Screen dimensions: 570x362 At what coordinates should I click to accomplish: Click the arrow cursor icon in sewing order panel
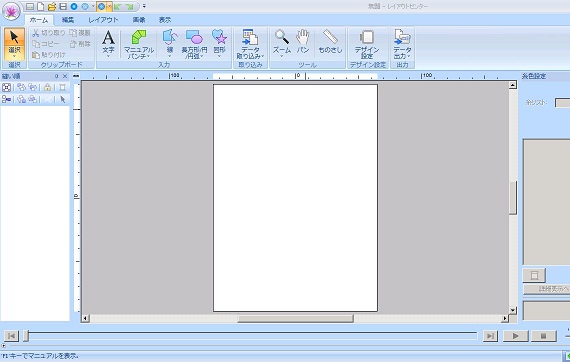pyautogui.click(x=63, y=99)
